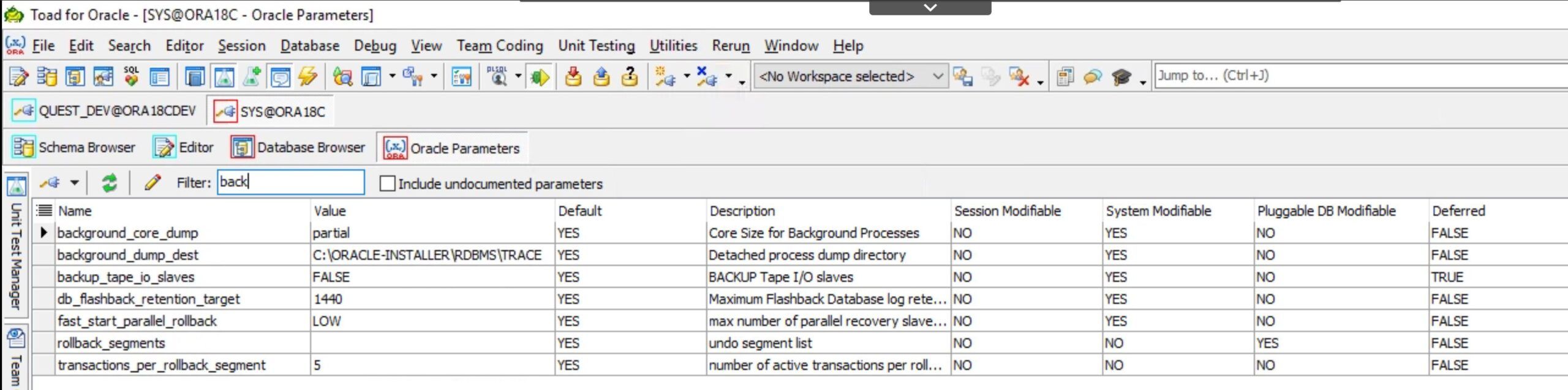Click the C:\ORACLE-INSTALLER\RDBMS\TRACE value cell

[432, 255]
